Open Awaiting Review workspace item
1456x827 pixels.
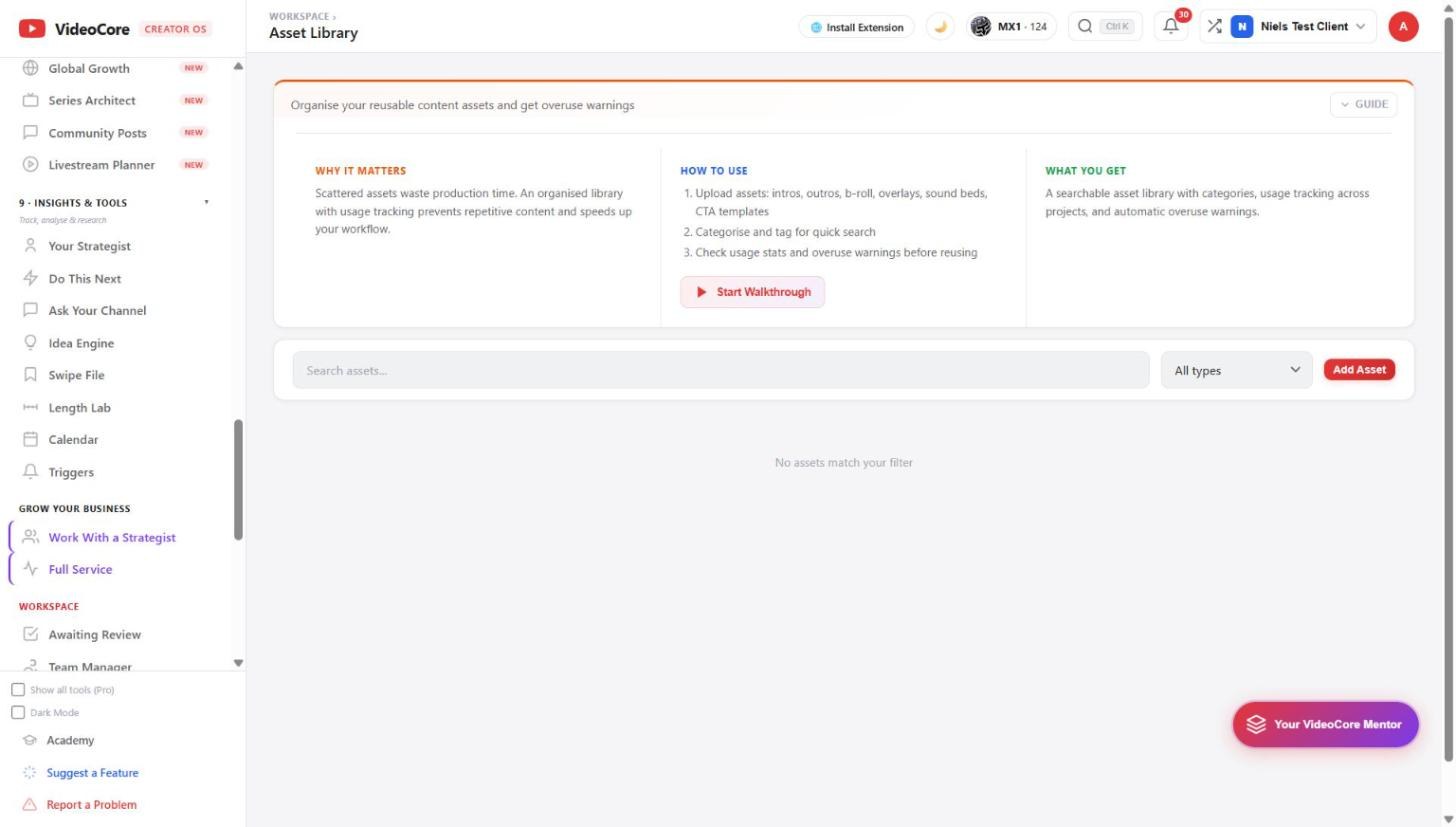coord(94,635)
